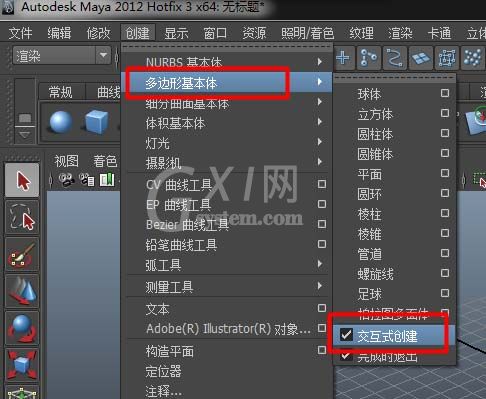
Task: Open option box for 文本
Action: (322, 308)
